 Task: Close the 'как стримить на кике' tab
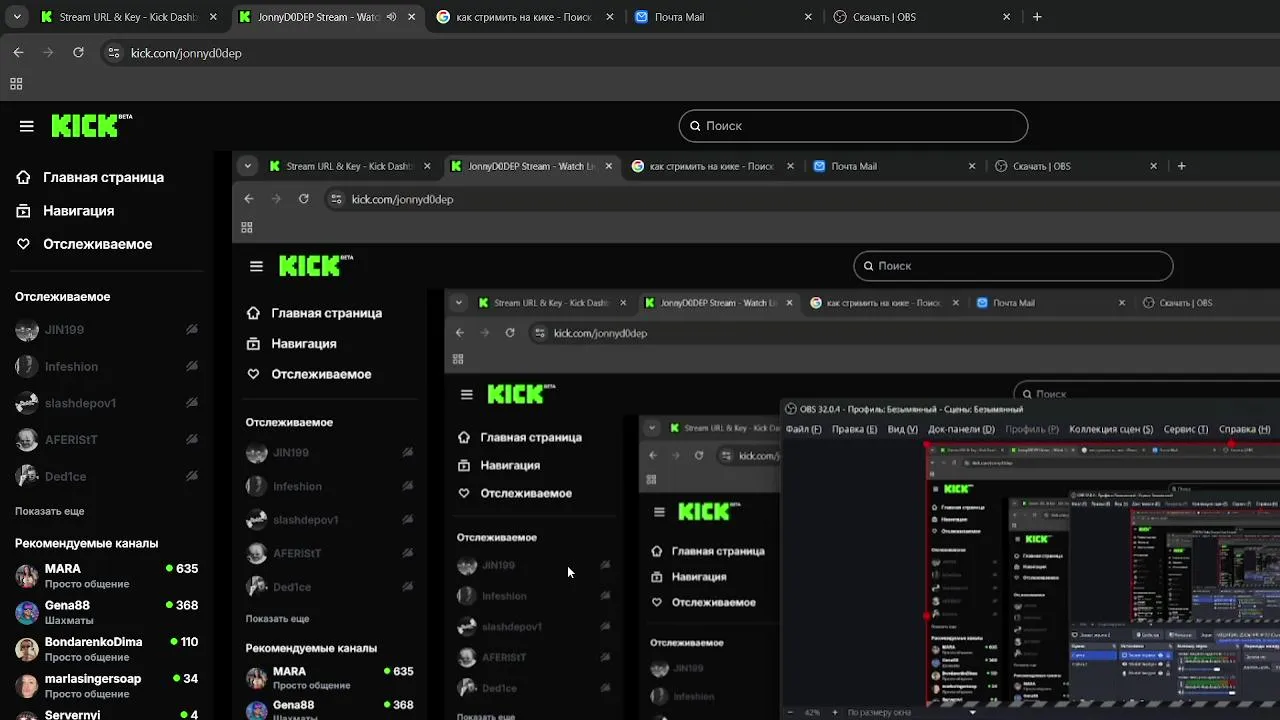point(609,17)
